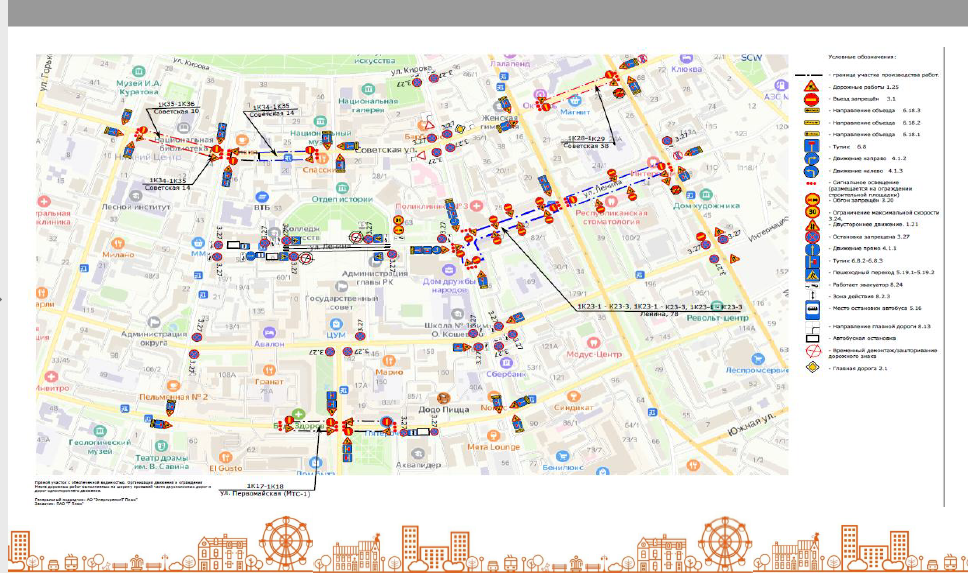Screen dimensions: 968x573
Task: Click the Театр драмы им. В. Савина label
Action: 162,460
